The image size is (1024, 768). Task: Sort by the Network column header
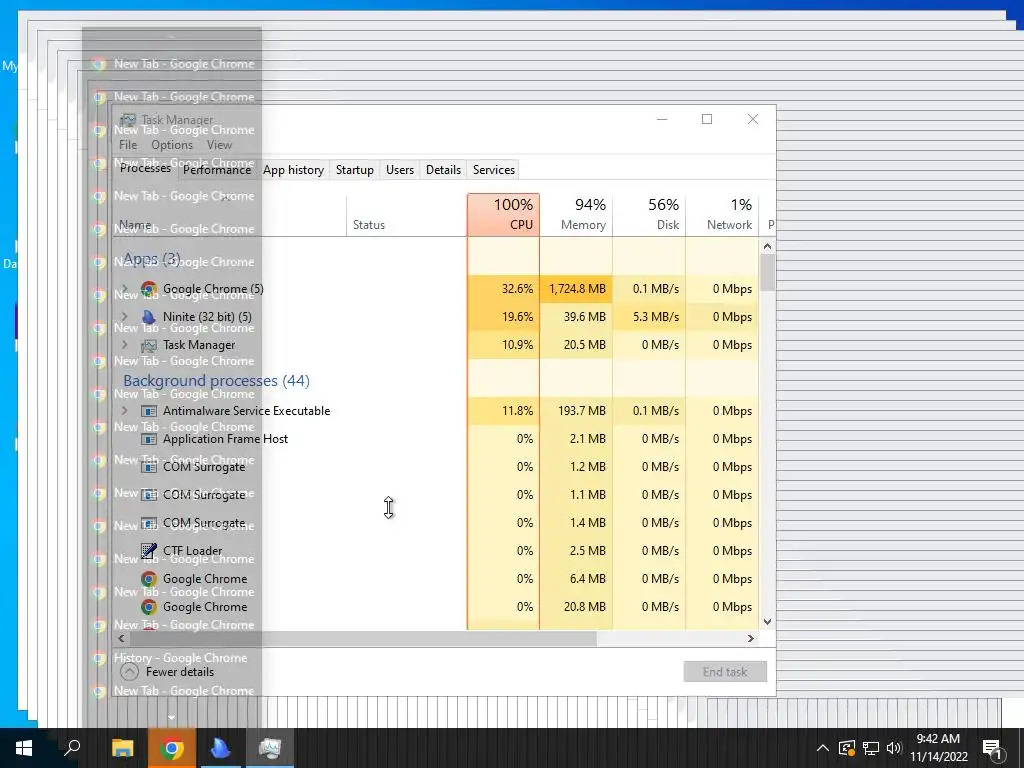[722, 215]
